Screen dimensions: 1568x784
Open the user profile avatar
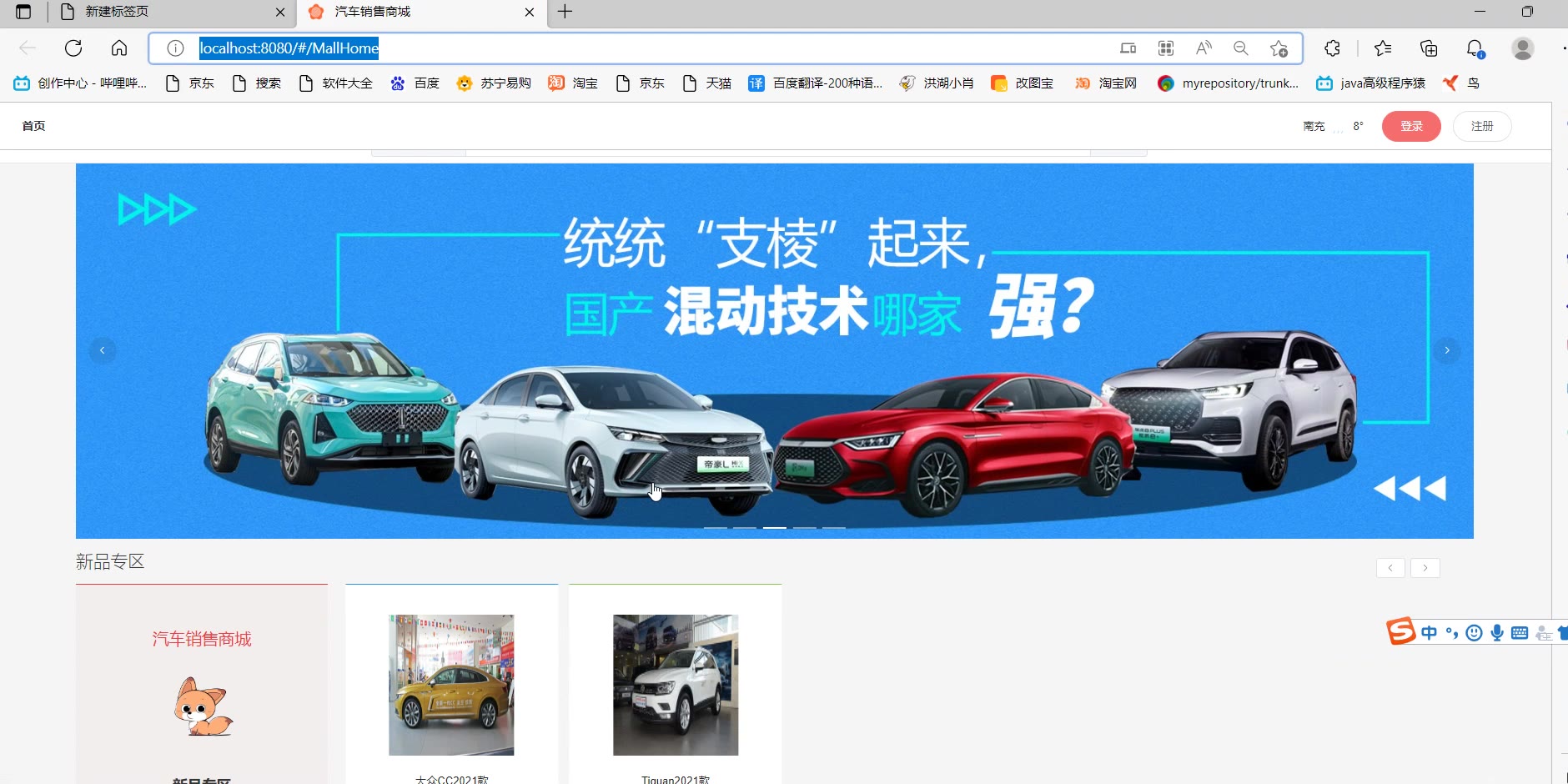tap(1523, 48)
